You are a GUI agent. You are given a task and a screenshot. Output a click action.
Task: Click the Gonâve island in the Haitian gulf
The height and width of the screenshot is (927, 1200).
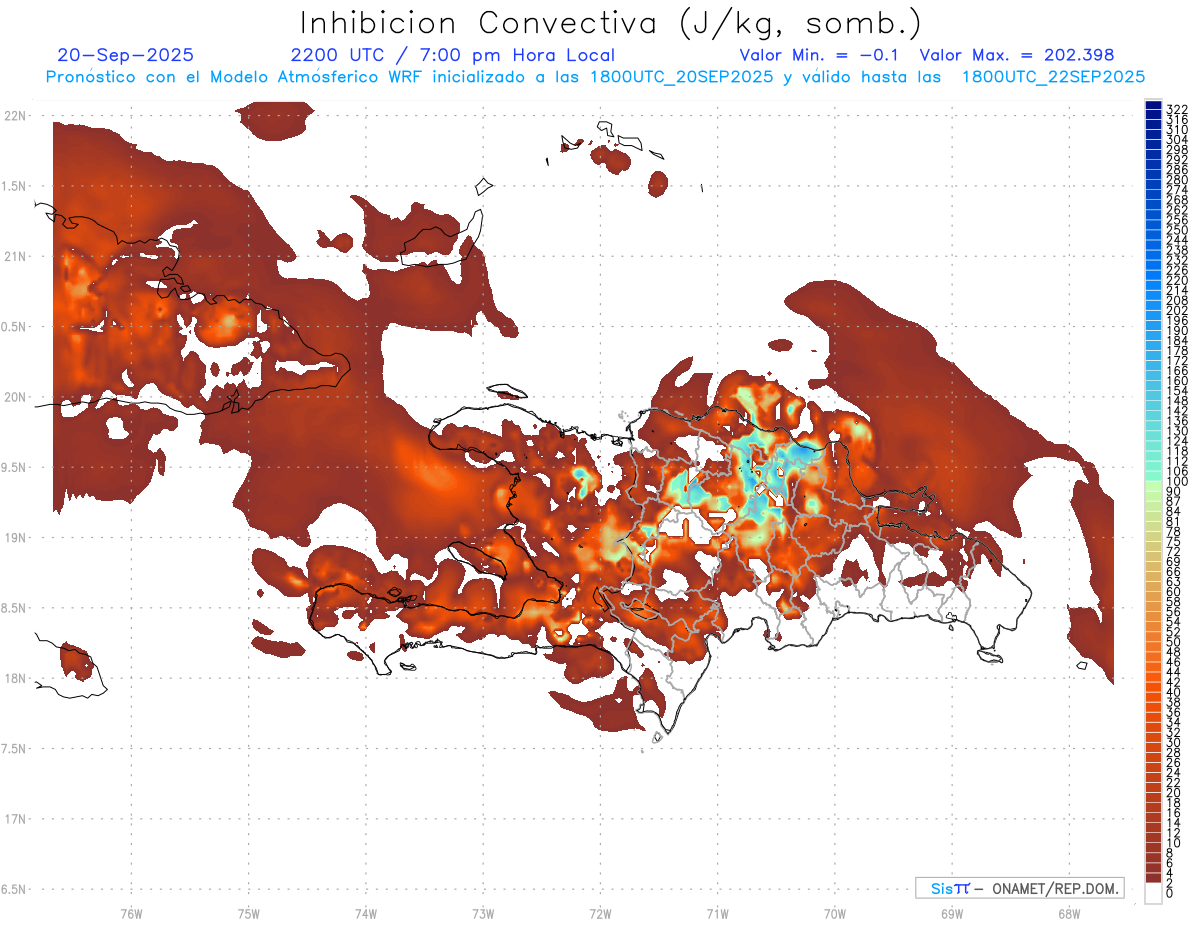pos(480,559)
